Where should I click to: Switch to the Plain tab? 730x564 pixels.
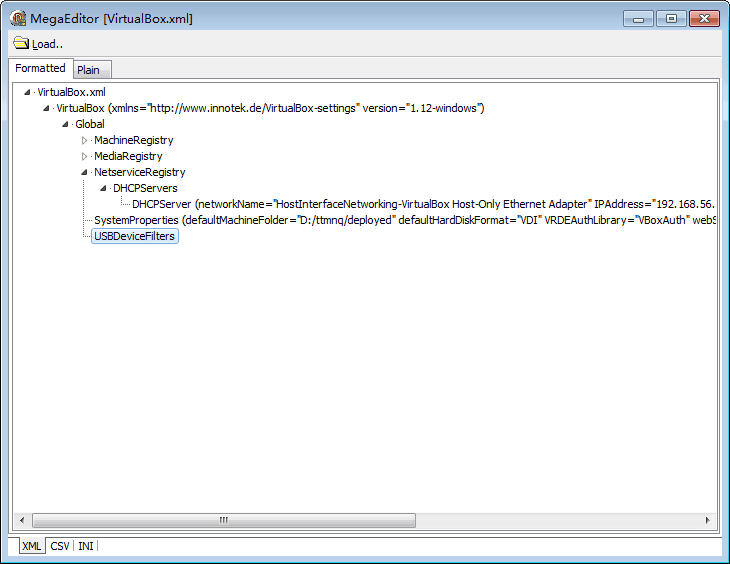tap(92, 70)
